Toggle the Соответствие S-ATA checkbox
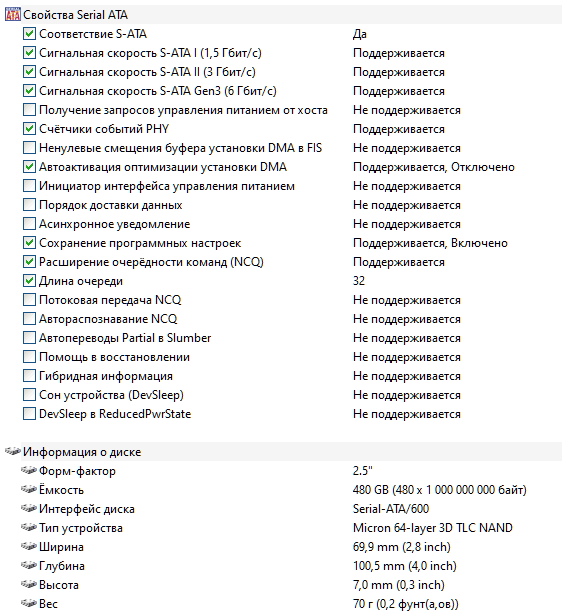562x616 pixels. 29,34
